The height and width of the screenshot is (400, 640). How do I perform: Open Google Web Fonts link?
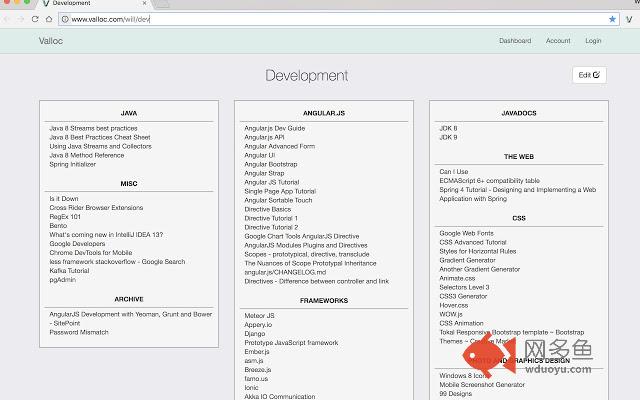coord(467,233)
